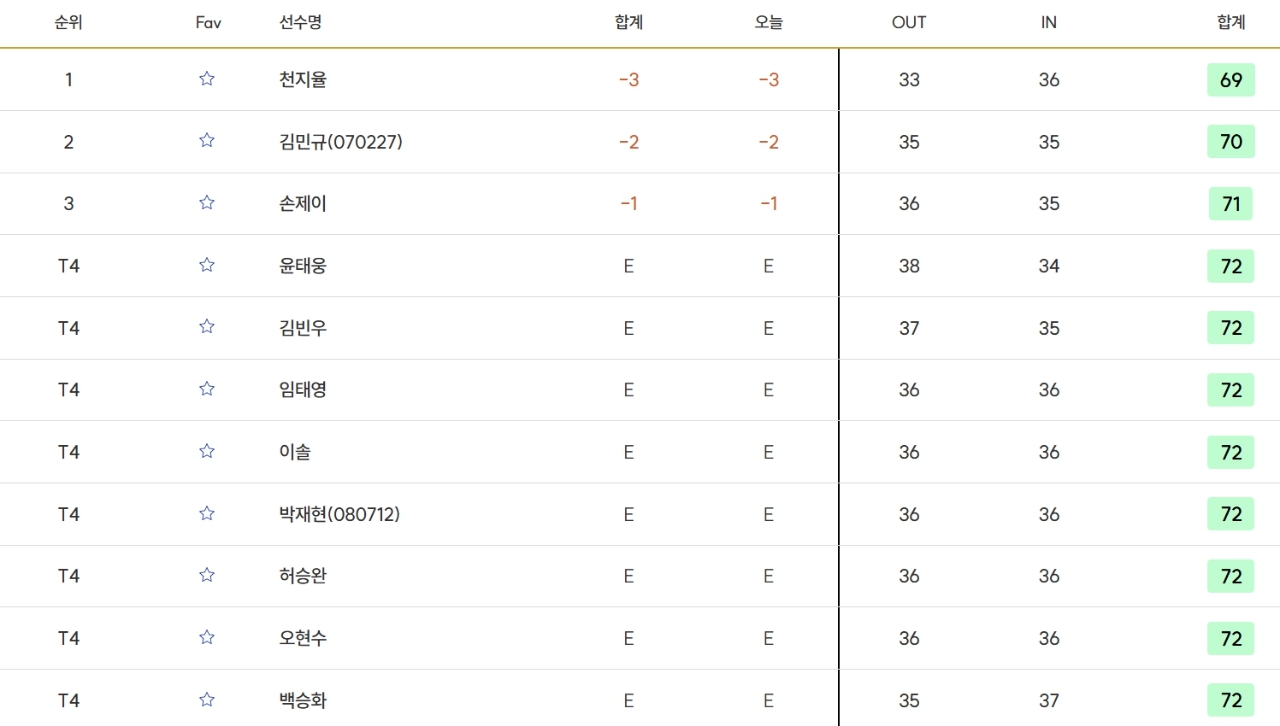Click the IN column header
The height and width of the screenshot is (726, 1280).
(1048, 23)
